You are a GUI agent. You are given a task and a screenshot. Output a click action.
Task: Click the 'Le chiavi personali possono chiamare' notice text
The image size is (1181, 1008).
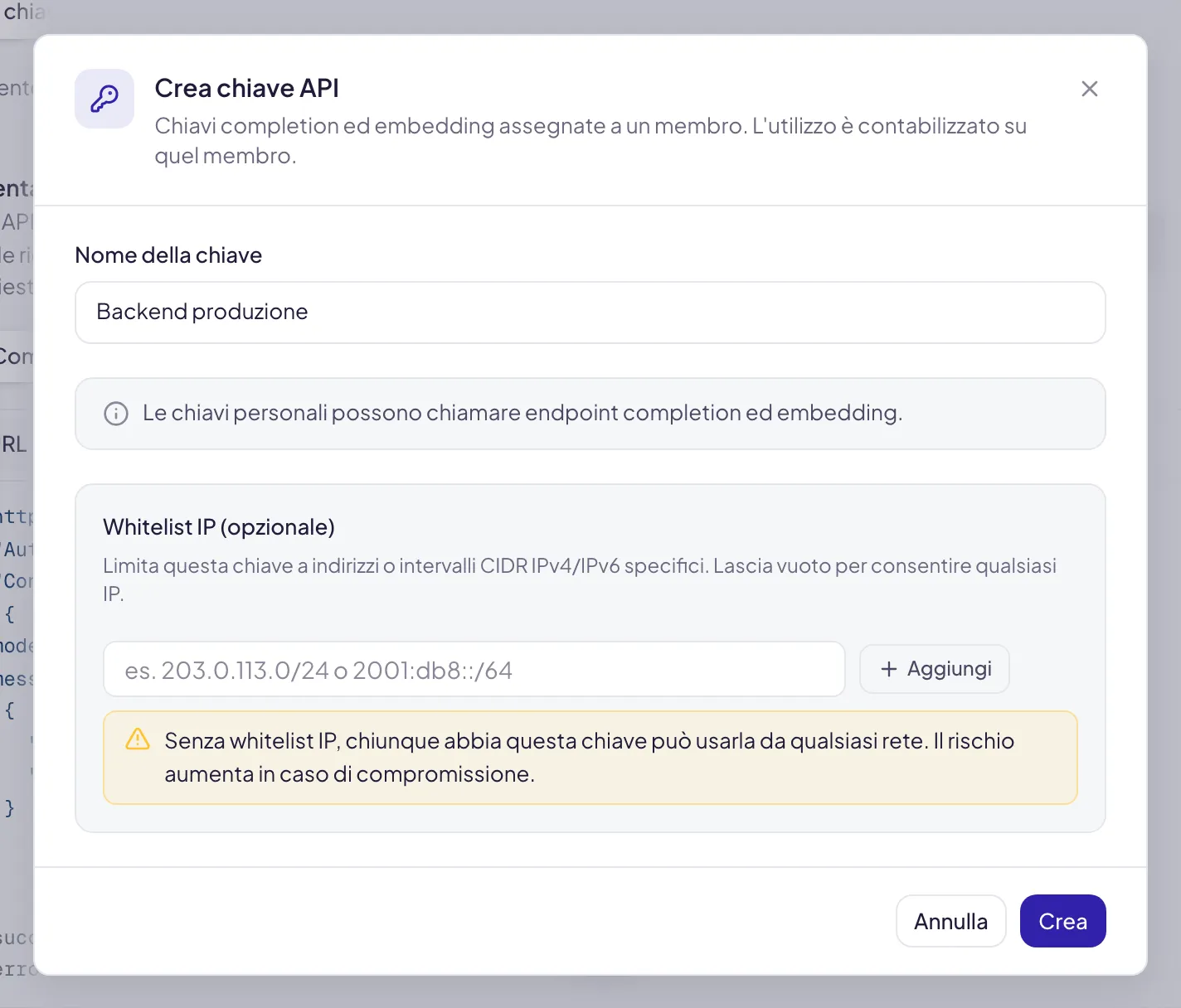522,413
